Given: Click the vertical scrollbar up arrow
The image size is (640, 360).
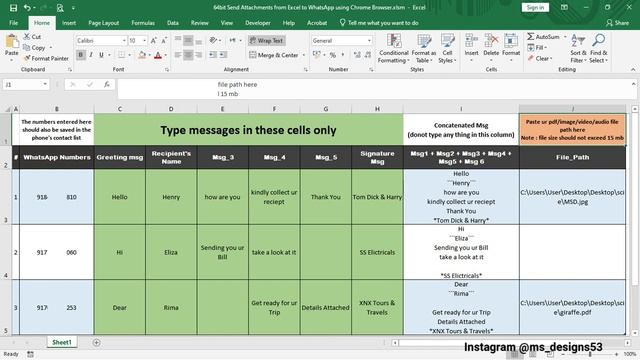Looking at the screenshot, I should (x=635, y=109).
